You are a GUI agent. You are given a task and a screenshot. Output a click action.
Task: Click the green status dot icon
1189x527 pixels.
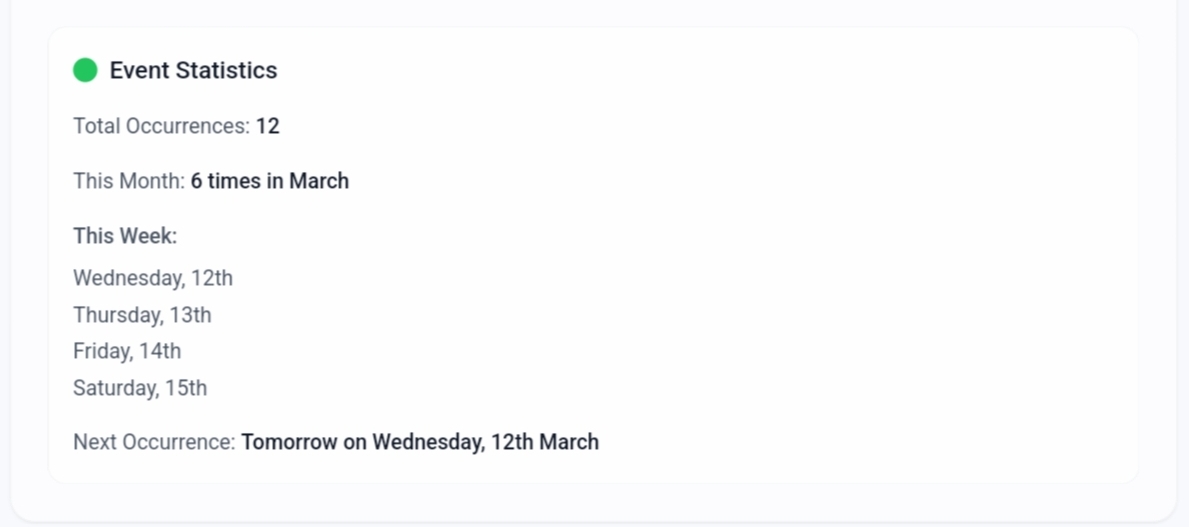[x=85, y=70]
